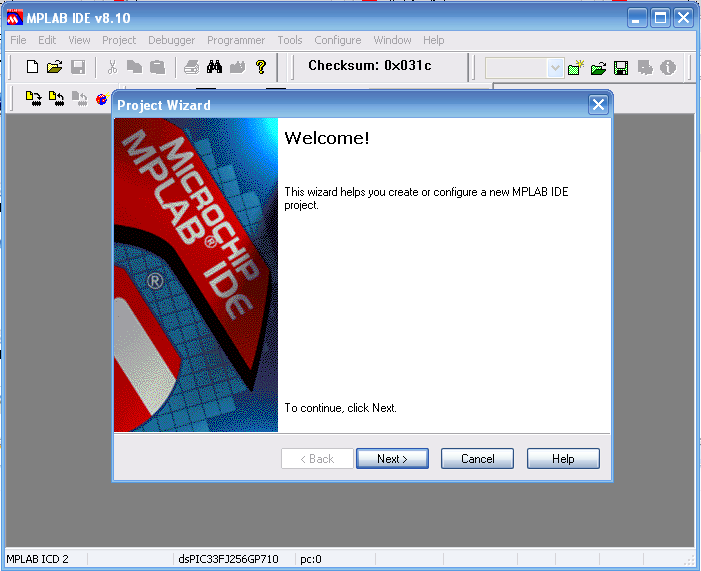Viewport: 701px width, 571px height.
Task: Click the Checksum: 0x031c display
Action: click(369, 66)
